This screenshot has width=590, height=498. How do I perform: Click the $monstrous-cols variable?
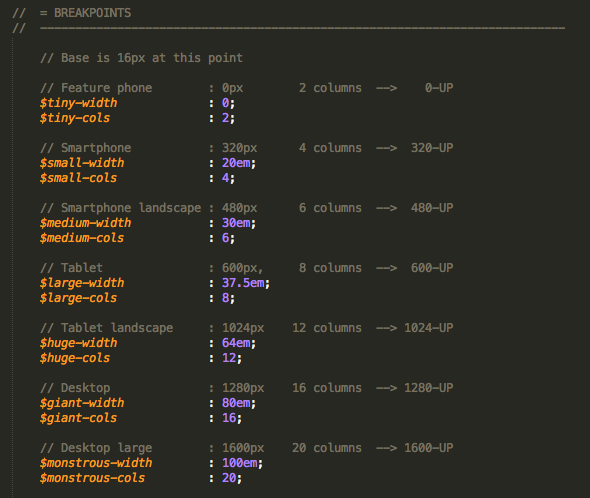point(93,478)
